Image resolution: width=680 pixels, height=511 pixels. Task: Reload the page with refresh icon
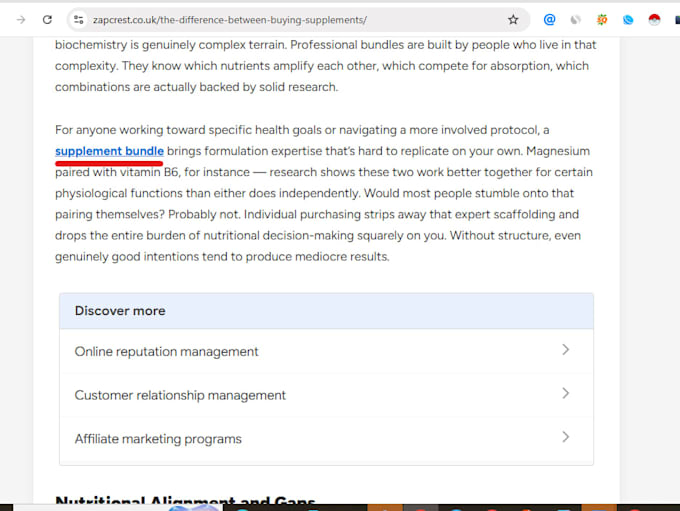coord(47,20)
